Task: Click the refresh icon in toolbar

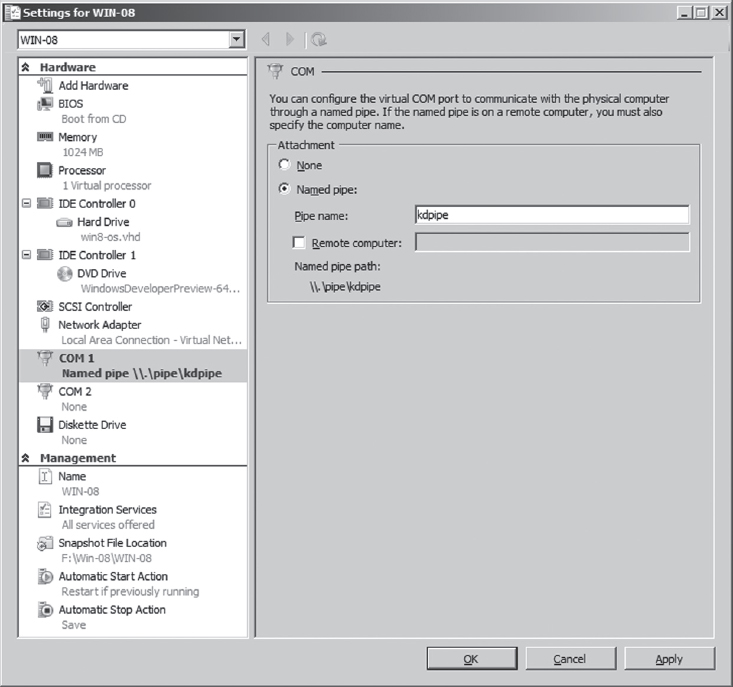Action: pyautogui.click(x=319, y=39)
